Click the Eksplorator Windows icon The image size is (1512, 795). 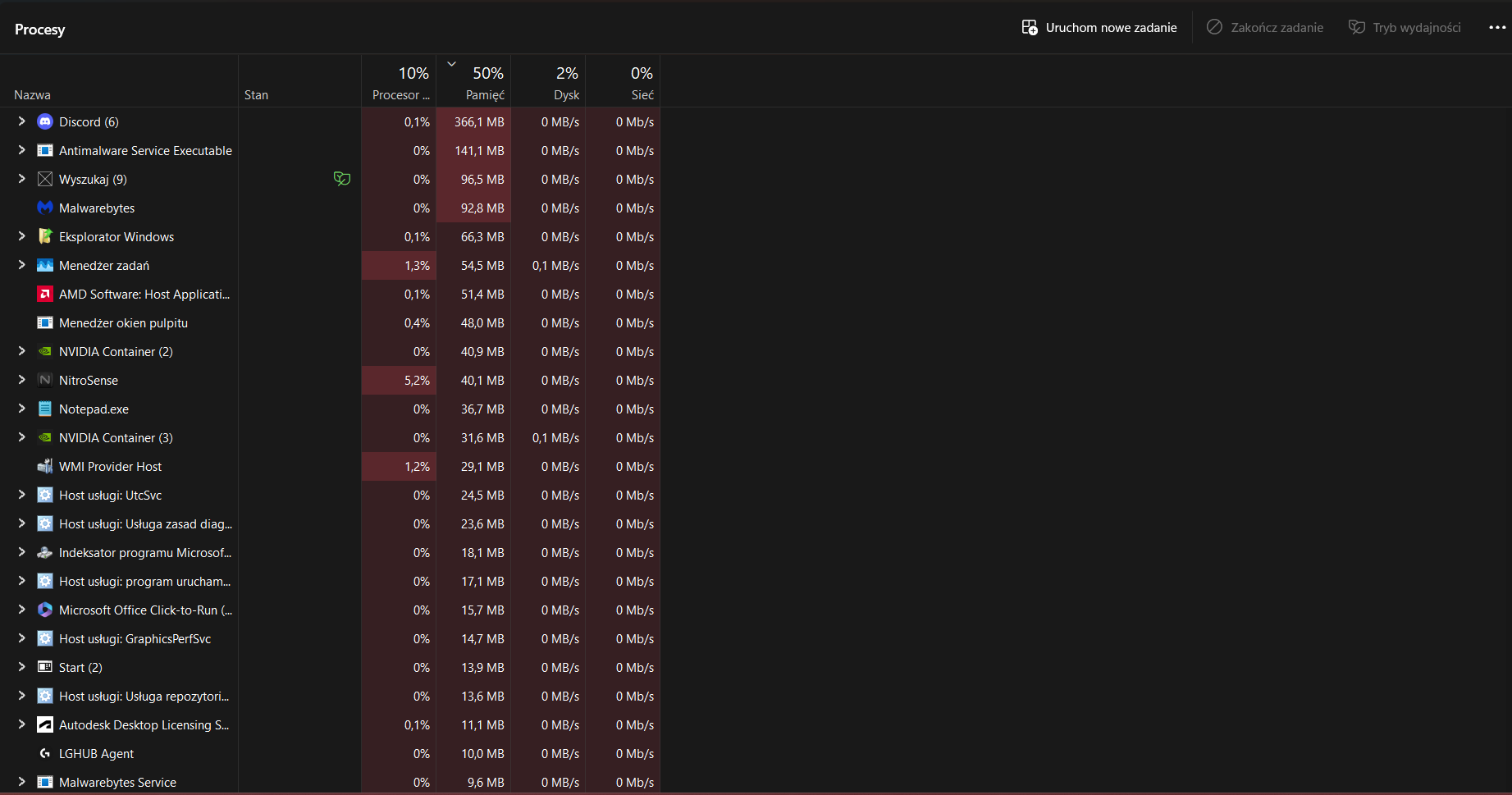(x=45, y=236)
